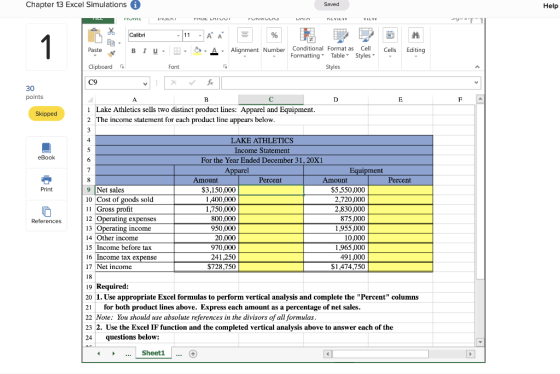Click the Cost of goods sold label
Viewport: 560px width, 374px height.
pos(125,200)
